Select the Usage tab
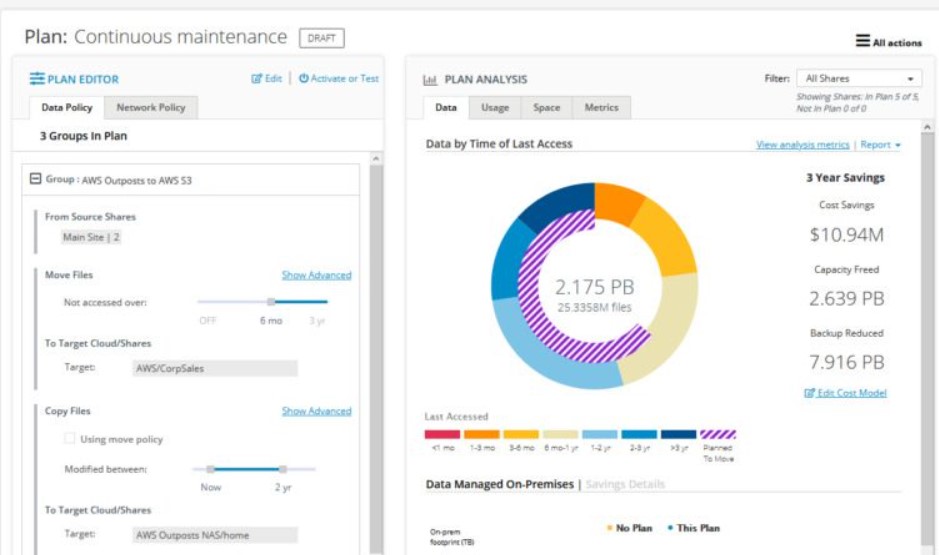 [495, 108]
